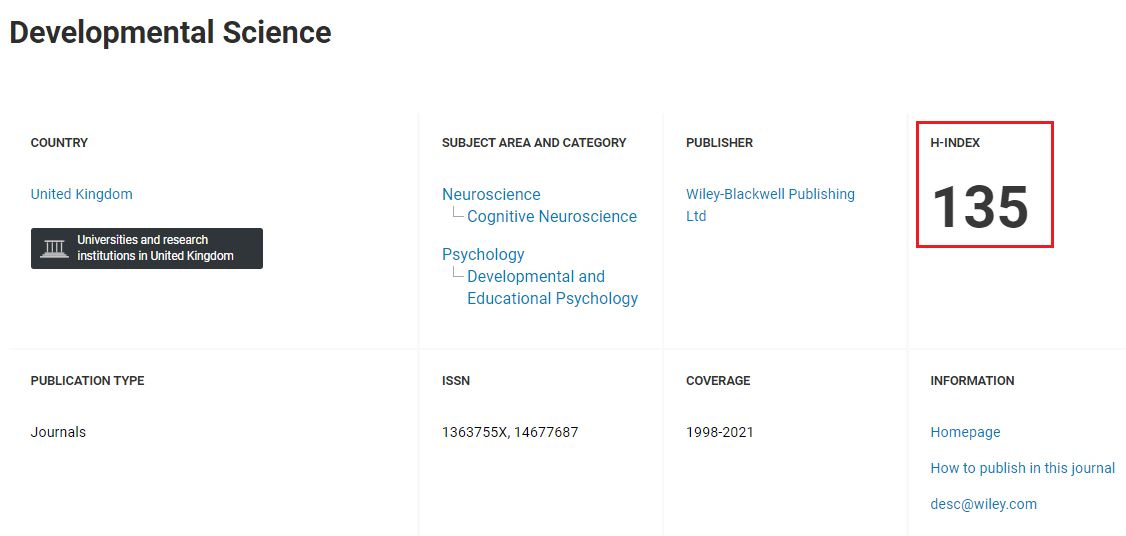Select the Psychology subject area

pyautogui.click(x=483, y=254)
